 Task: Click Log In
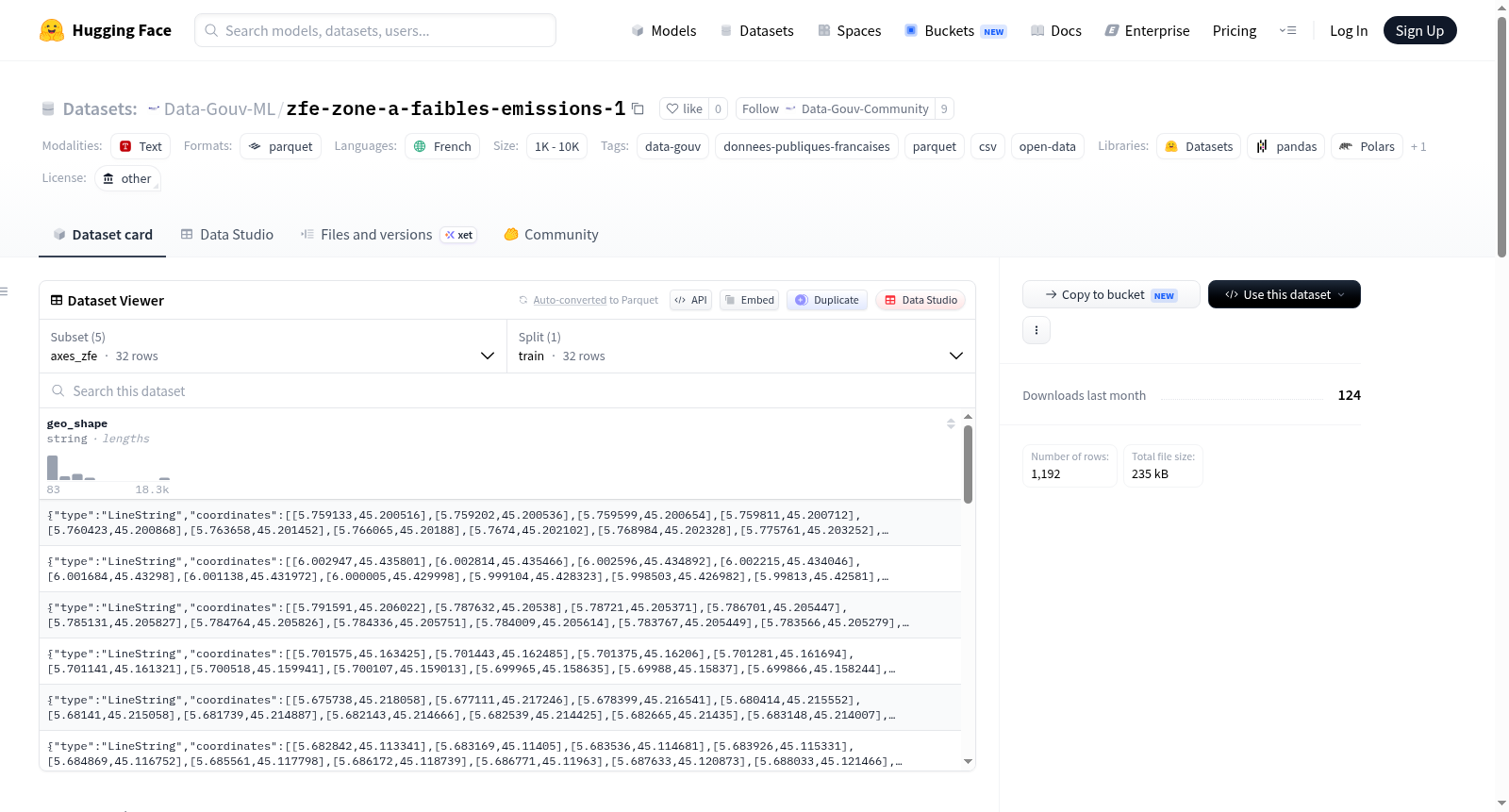click(1349, 30)
